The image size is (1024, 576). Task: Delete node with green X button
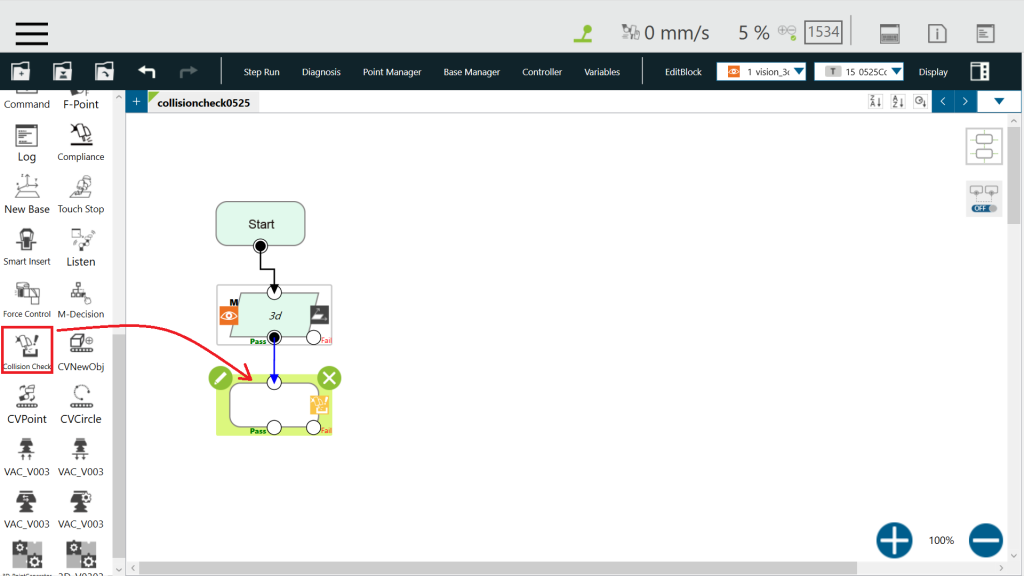point(329,378)
